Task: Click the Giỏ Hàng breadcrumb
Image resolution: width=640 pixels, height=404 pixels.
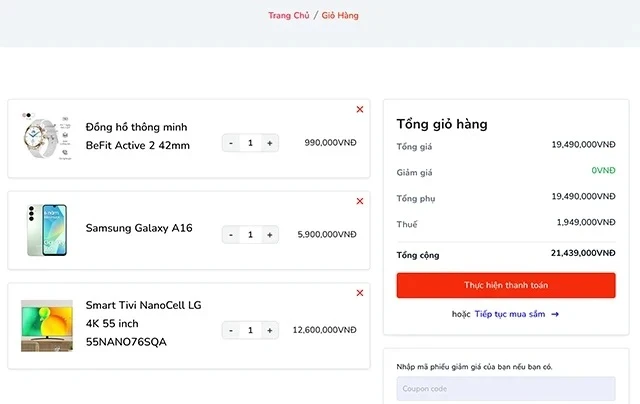Action: coord(340,15)
